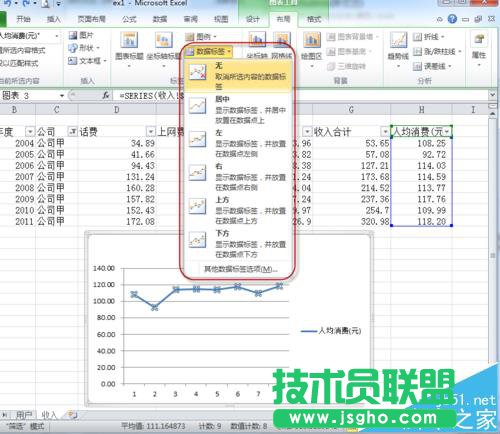Open the chart 属性 properties button
Image resolution: width=500 pixels, height=434 pixels.
(x=479, y=48)
